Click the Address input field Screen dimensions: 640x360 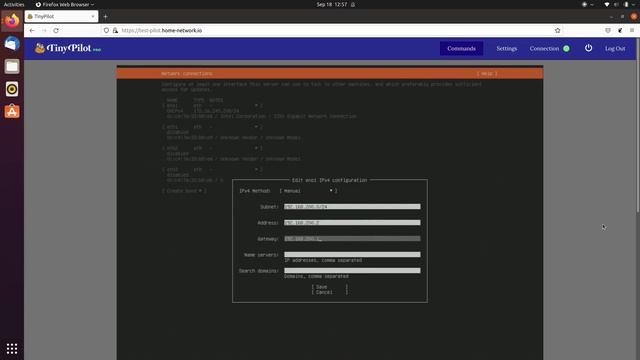pos(352,222)
